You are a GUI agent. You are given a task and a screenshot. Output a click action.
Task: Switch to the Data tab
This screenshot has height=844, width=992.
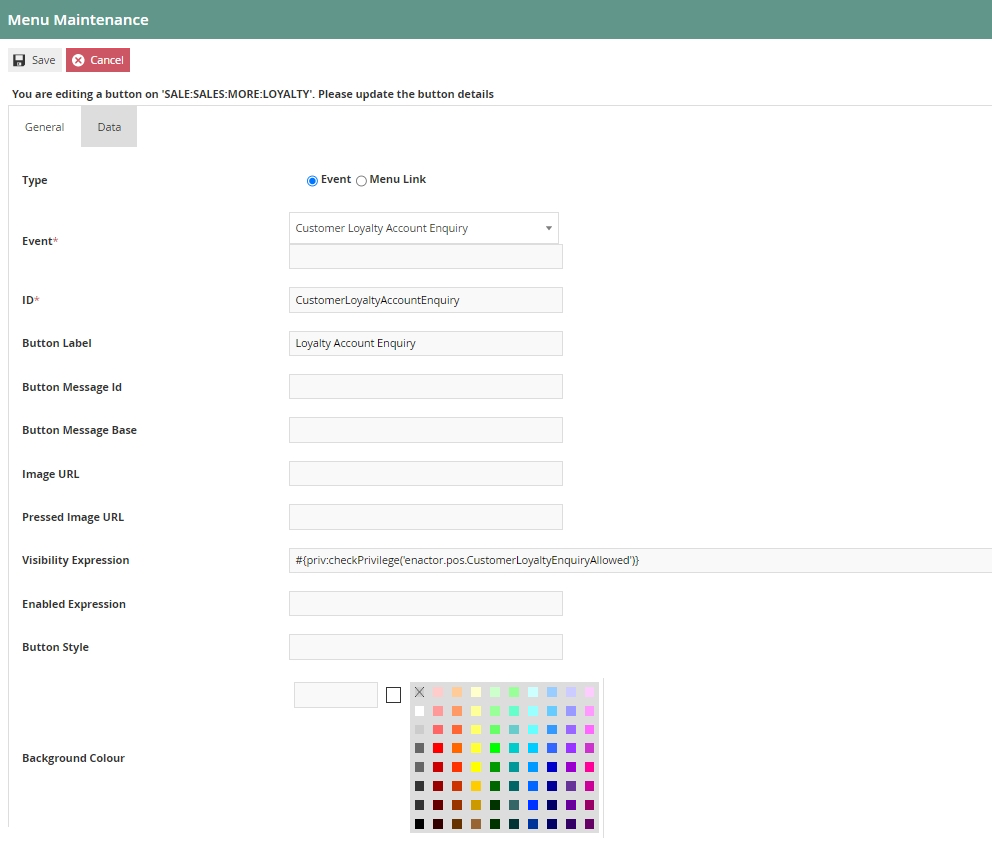[108, 126]
